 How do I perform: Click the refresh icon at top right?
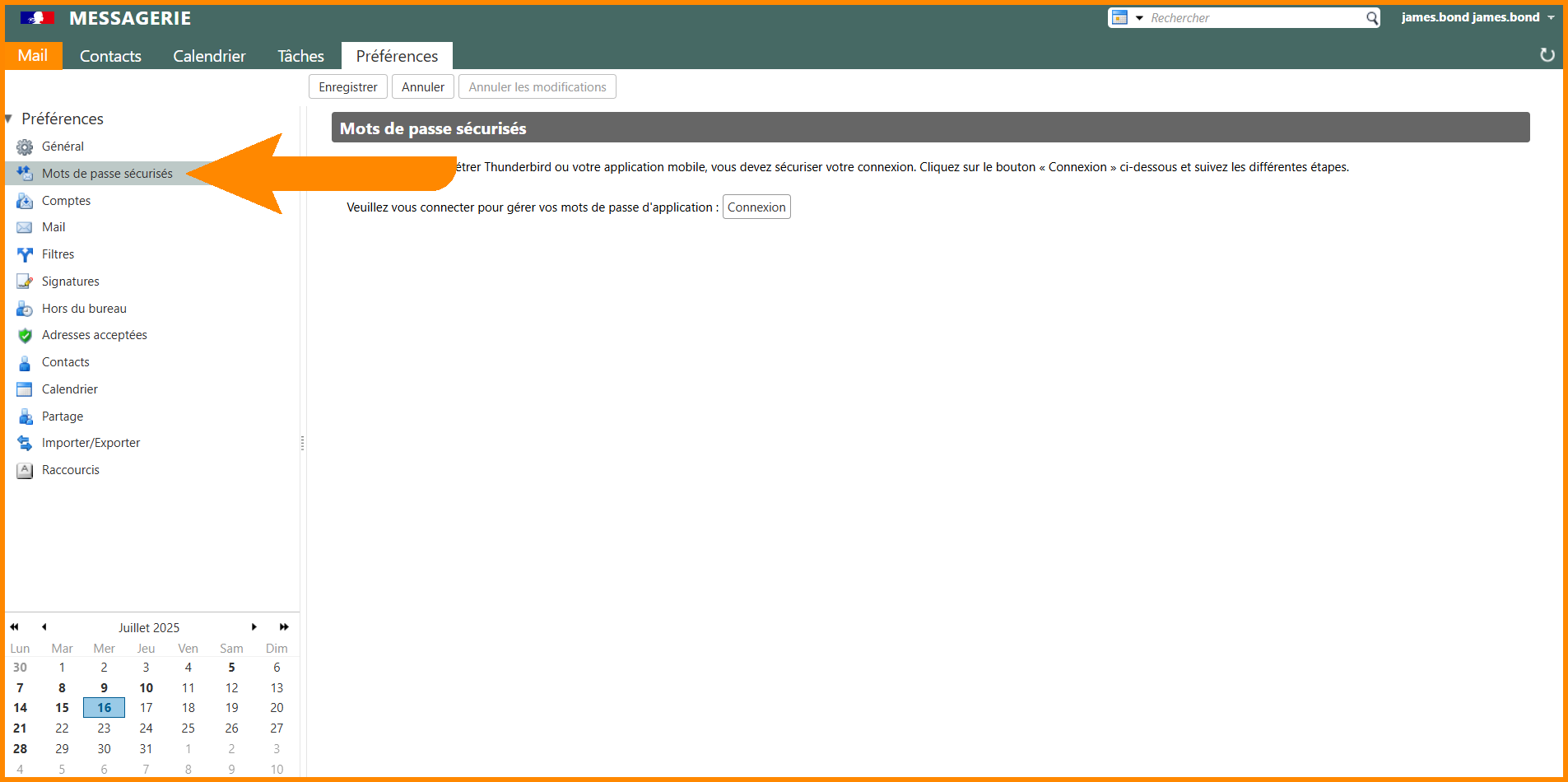coord(1547,55)
